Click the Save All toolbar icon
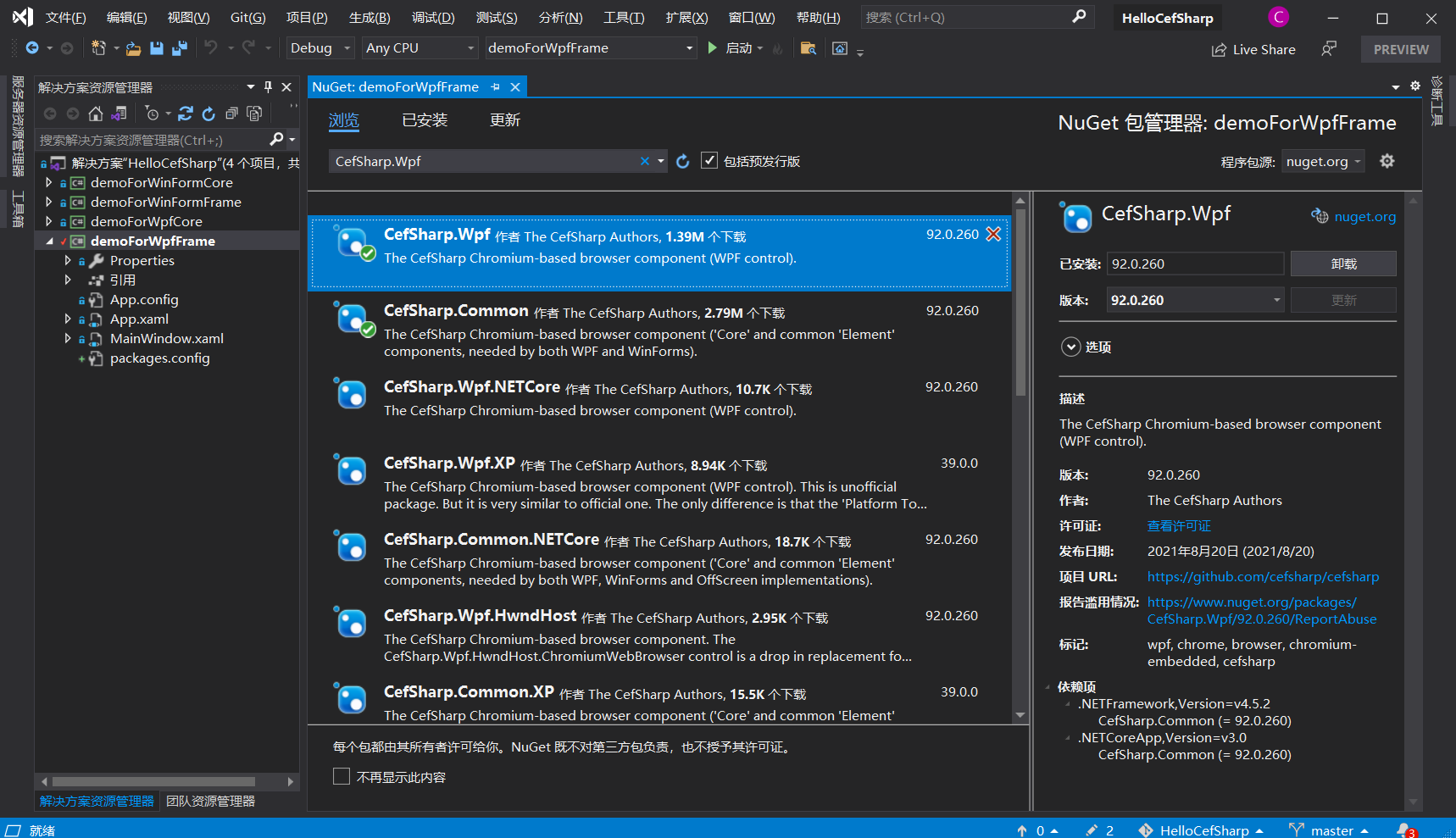Viewport: 1456px width, 838px height. tap(180, 48)
